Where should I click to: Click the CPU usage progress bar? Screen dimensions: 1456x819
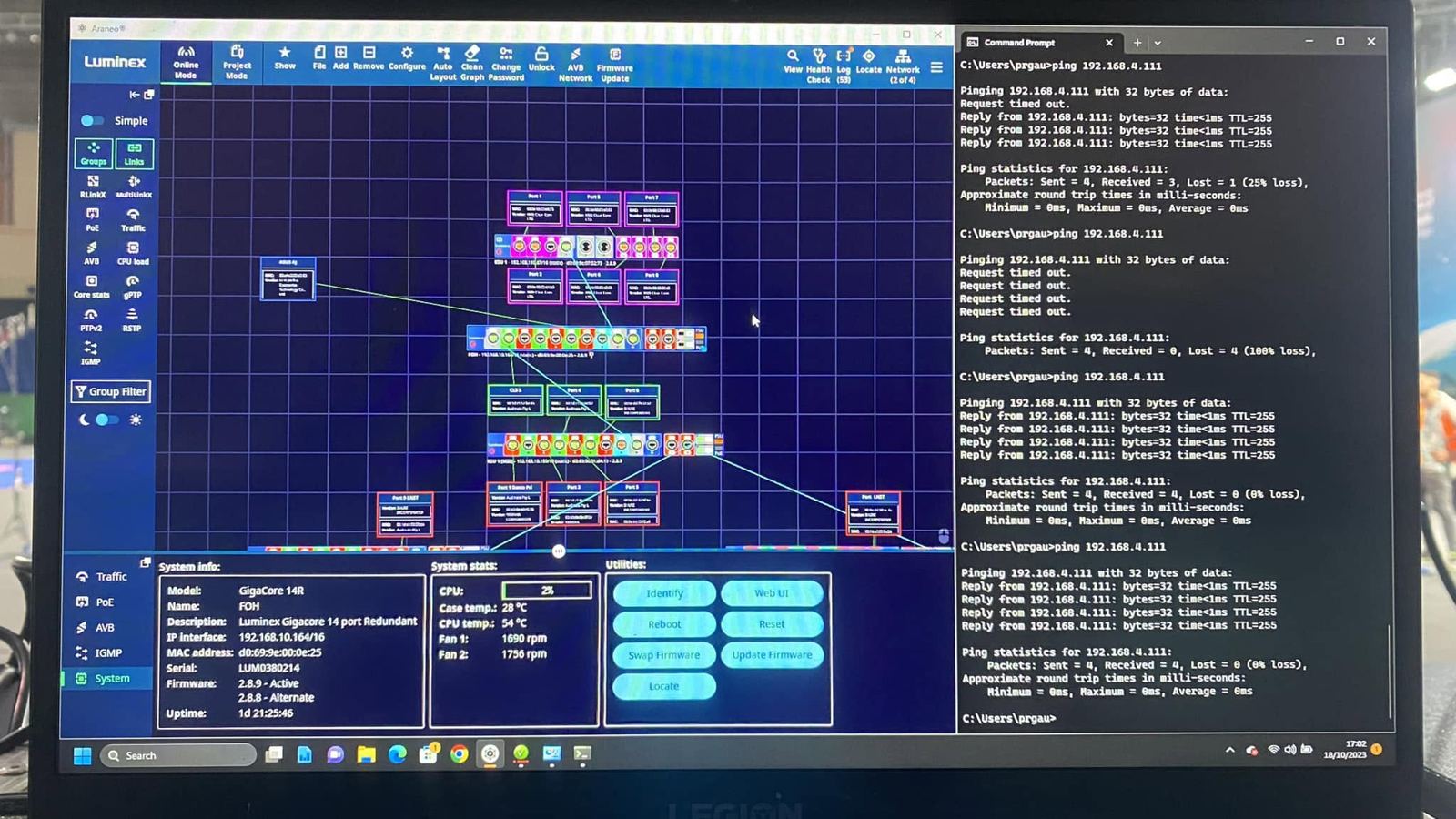(547, 591)
